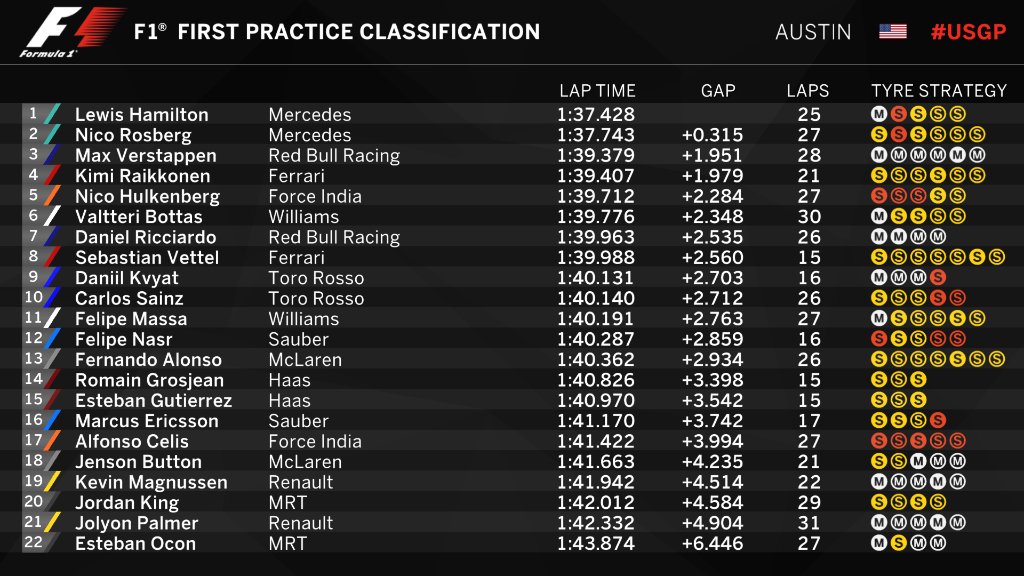
Task: Select the GAP column header
Action: coord(718,91)
